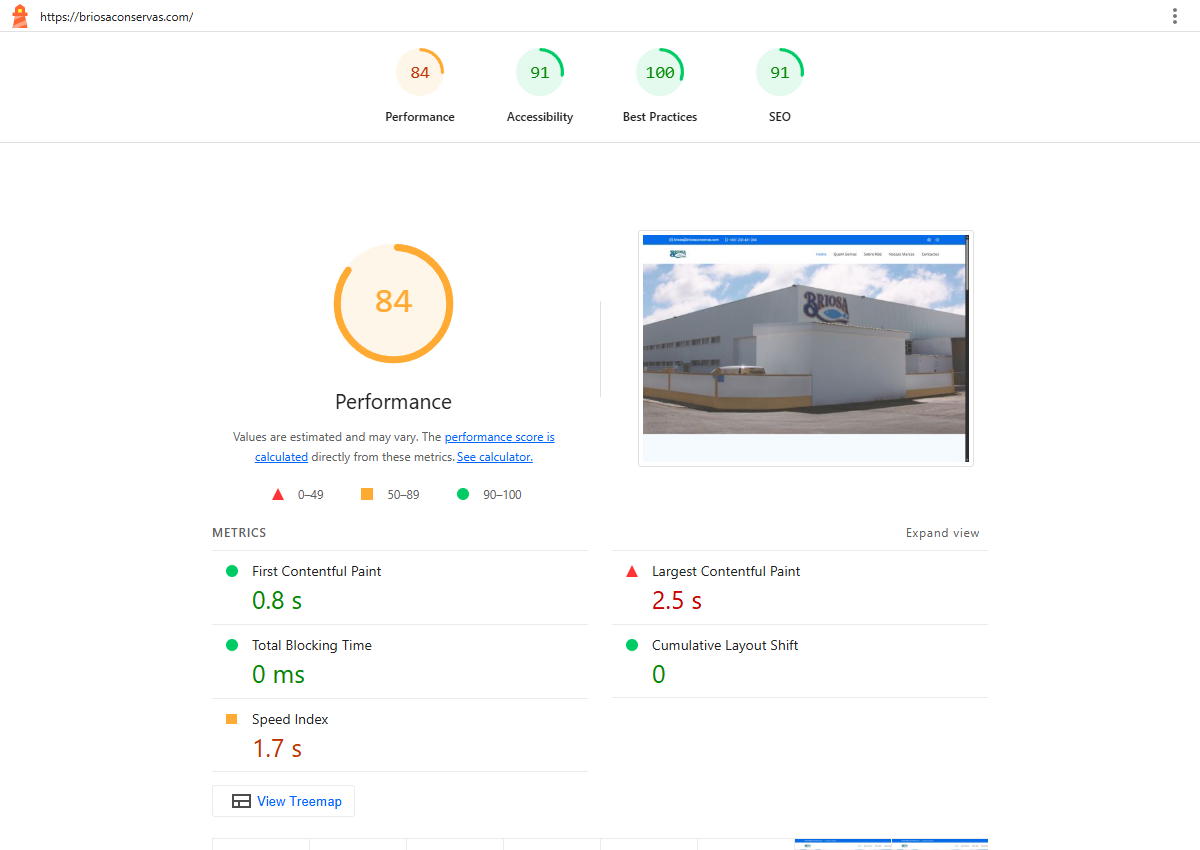Click green dot beside Cumulative Layout Shift
The height and width of the screenshot is (850, 1200).
click(632, 645)
